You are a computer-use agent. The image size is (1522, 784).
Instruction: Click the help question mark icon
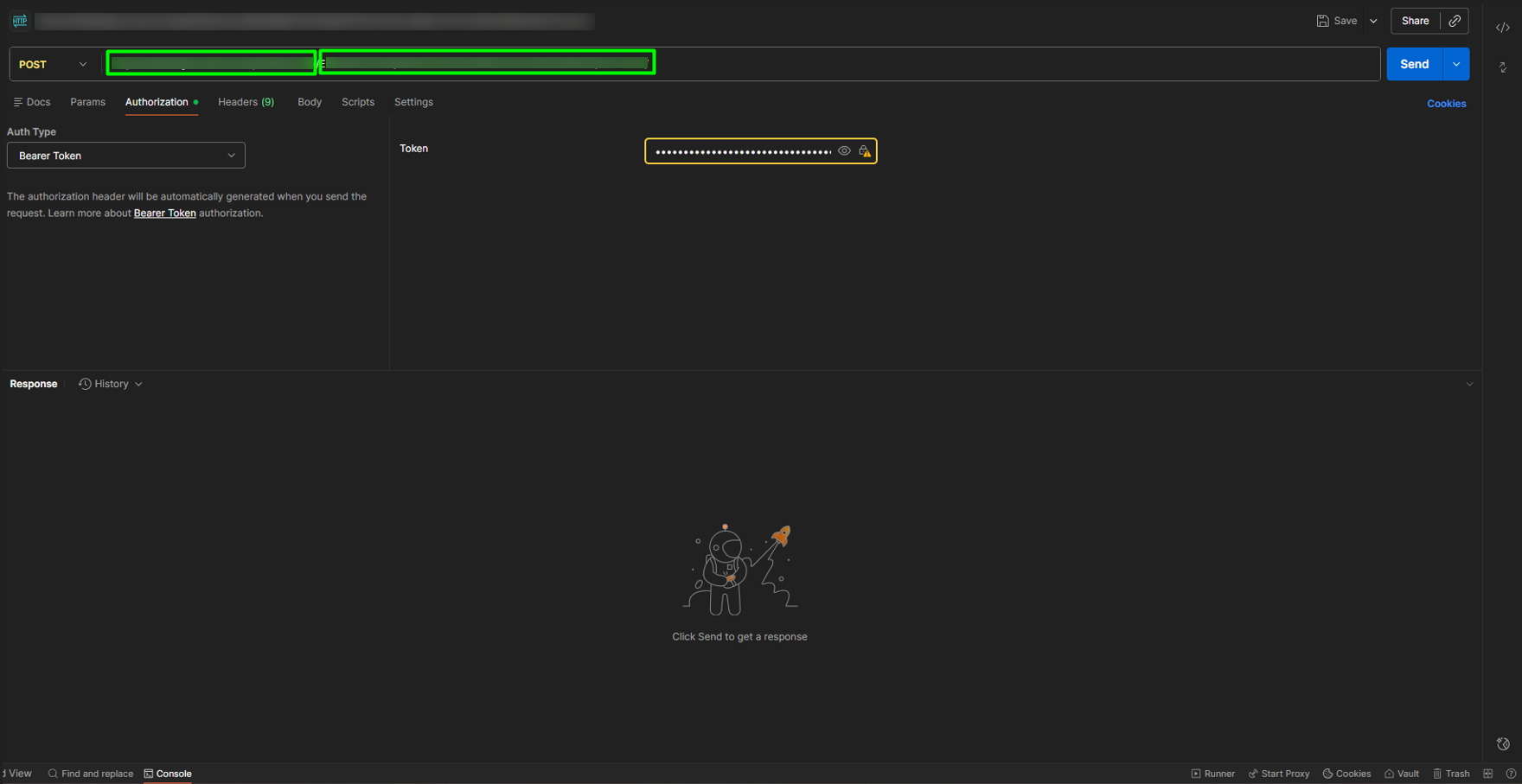1511,774
